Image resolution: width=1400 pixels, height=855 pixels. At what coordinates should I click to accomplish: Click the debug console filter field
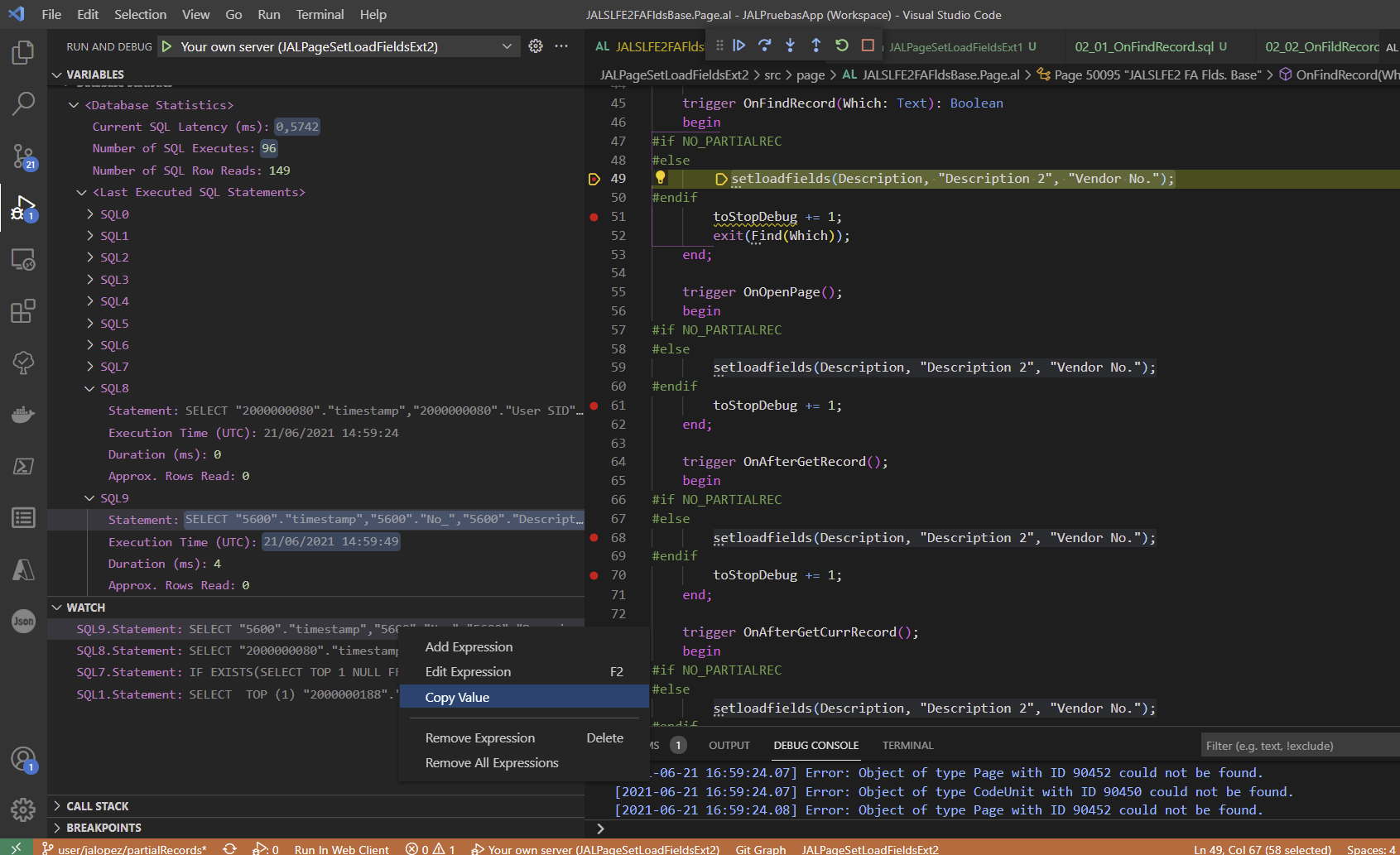pyautogui.click(x=1300, y=746)
